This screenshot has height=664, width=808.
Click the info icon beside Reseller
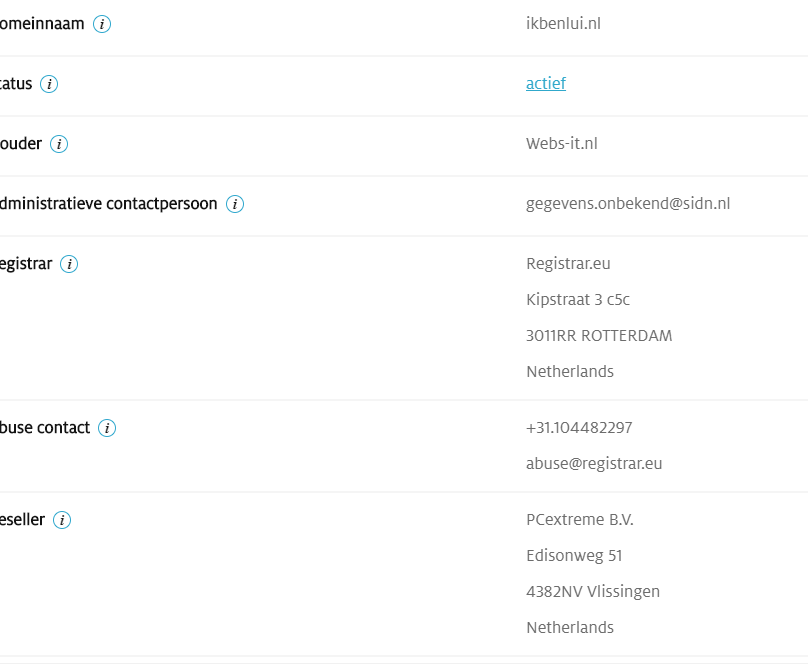62,520
